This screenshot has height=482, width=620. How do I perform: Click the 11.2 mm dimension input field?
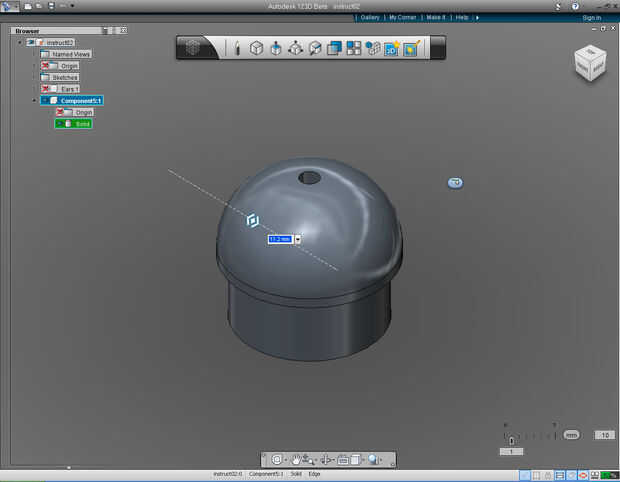279,239
